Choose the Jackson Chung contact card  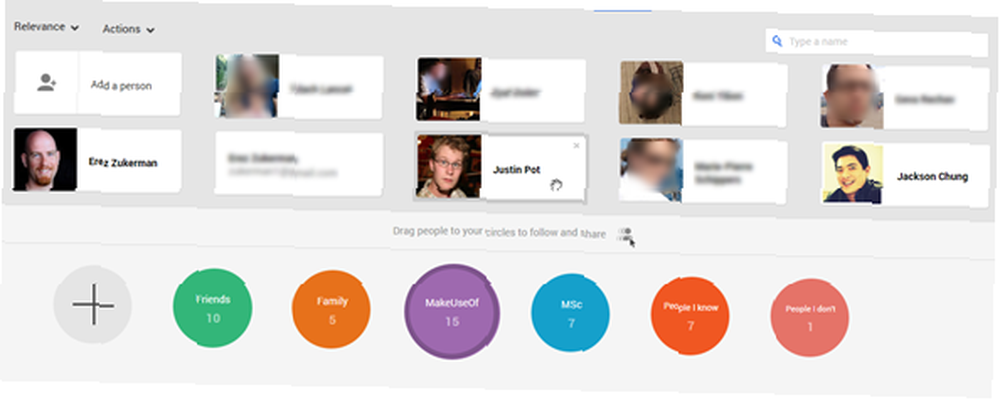[905, 174]
